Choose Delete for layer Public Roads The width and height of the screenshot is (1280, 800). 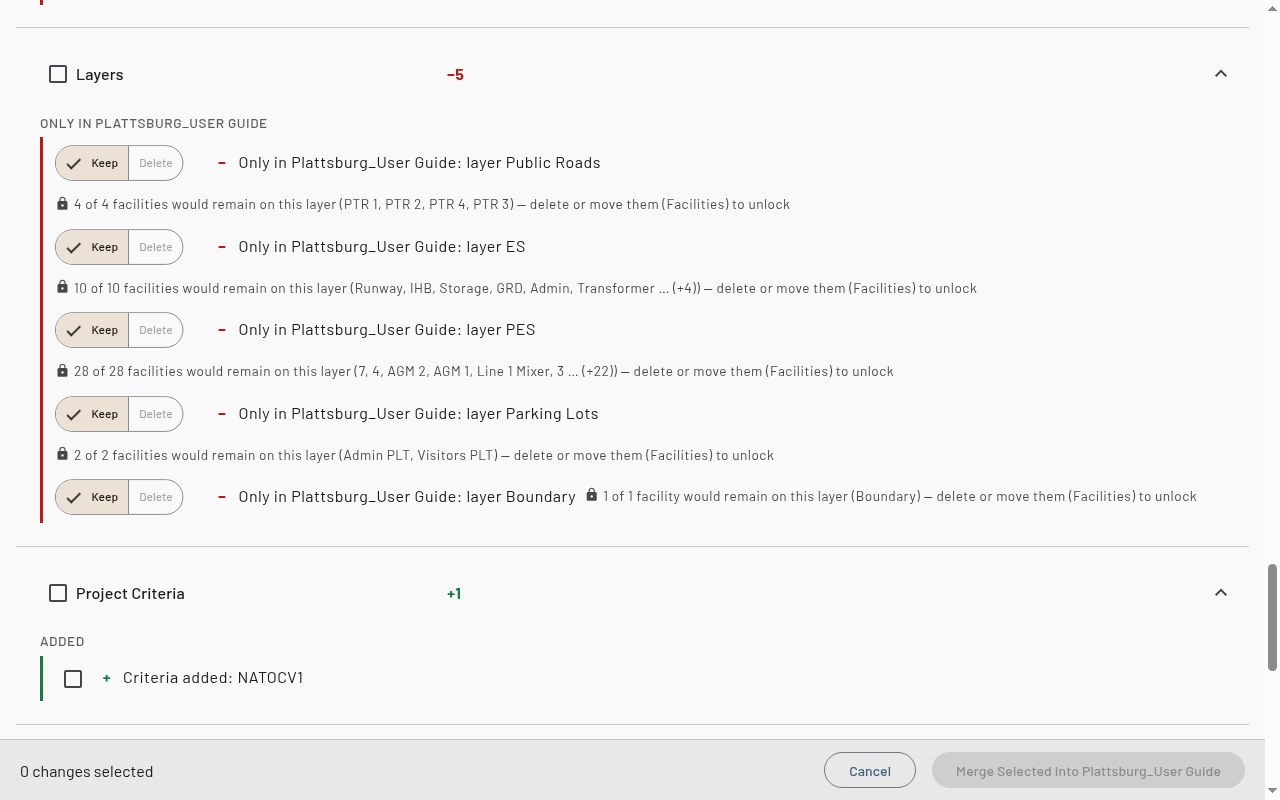tap(156, 163)
